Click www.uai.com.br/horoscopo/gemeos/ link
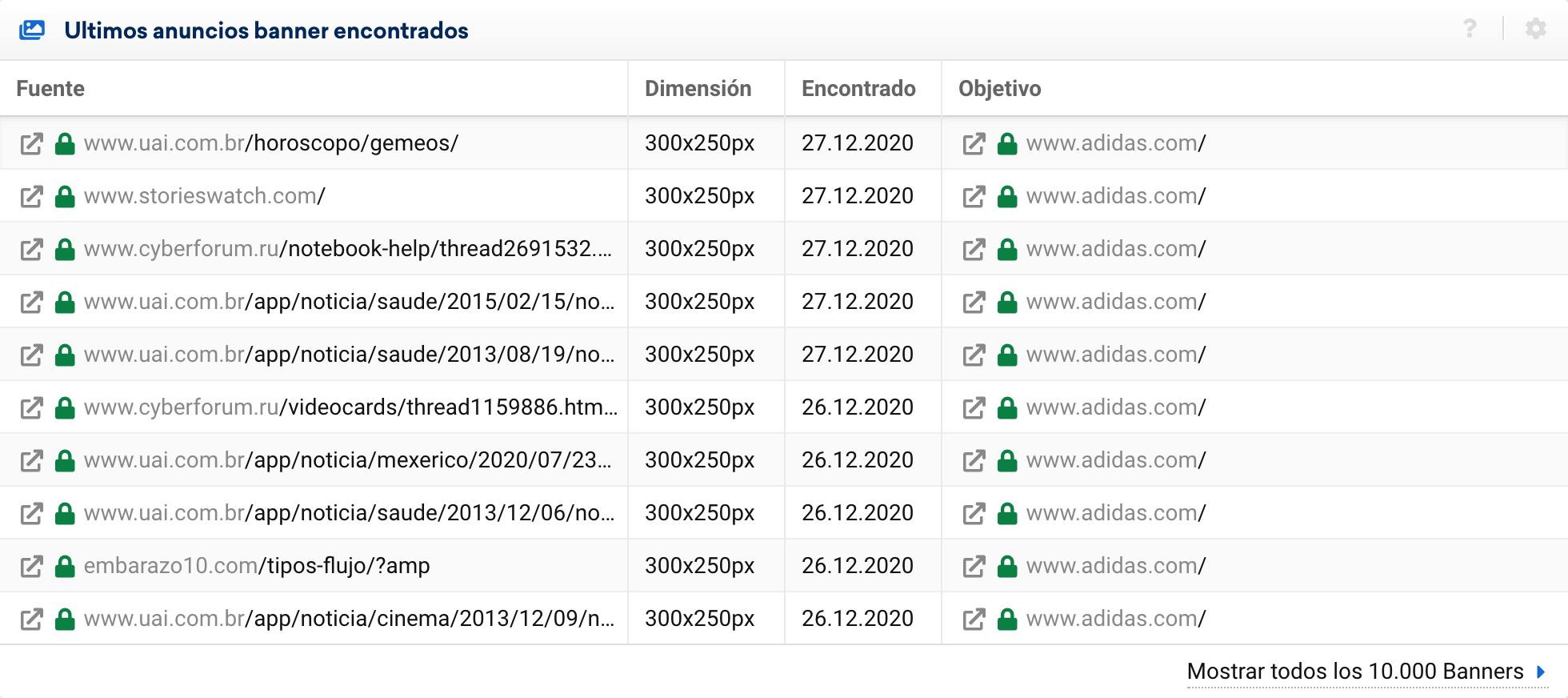 pos(270,143)
